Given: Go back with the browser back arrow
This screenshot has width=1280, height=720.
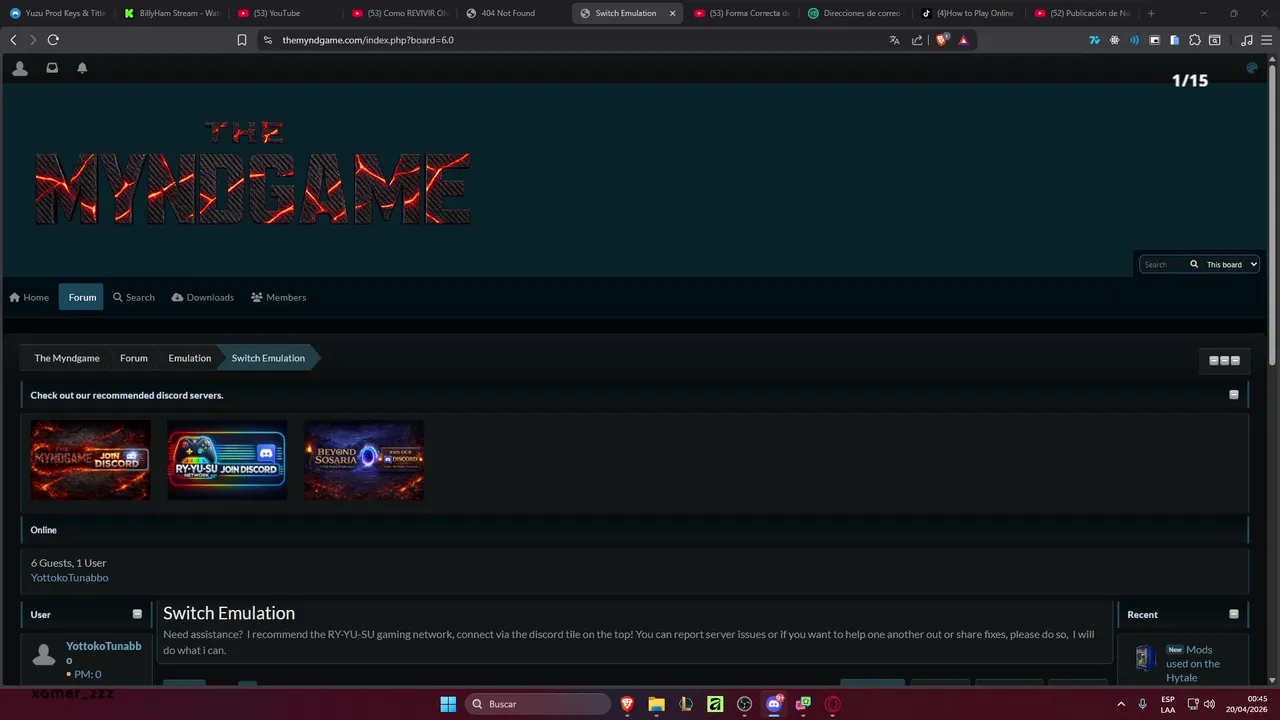Looking at the screenshot, I should coord(13,40).
